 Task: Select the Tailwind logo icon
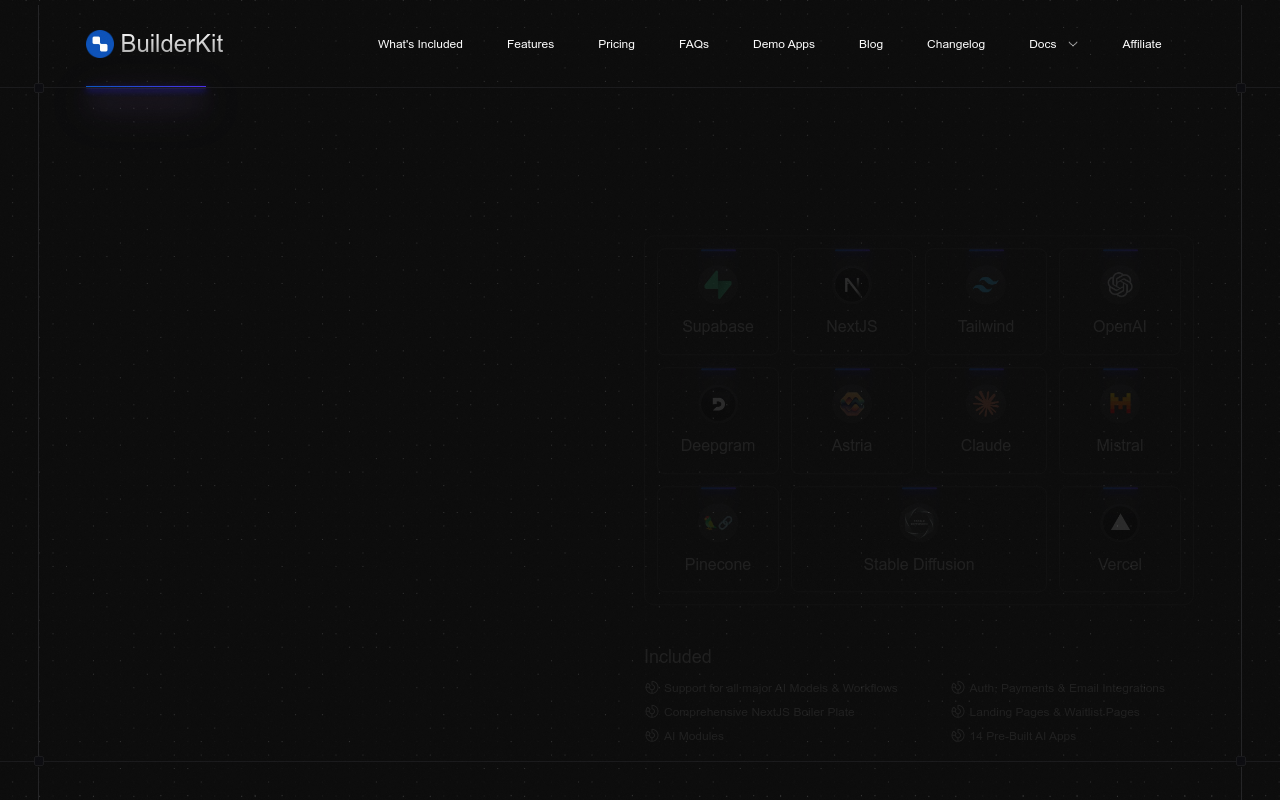986,285
